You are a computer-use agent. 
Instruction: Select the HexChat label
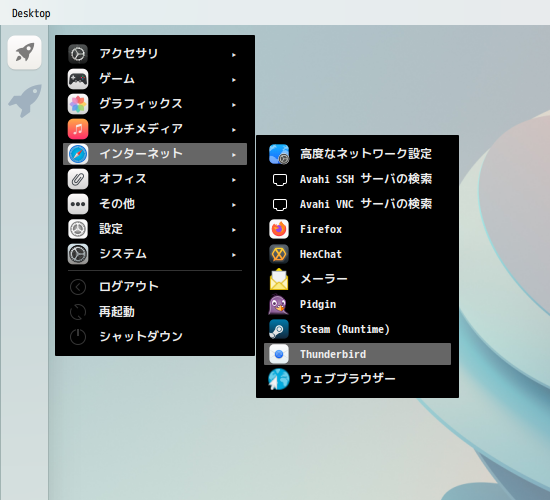(x=321, y=254)
